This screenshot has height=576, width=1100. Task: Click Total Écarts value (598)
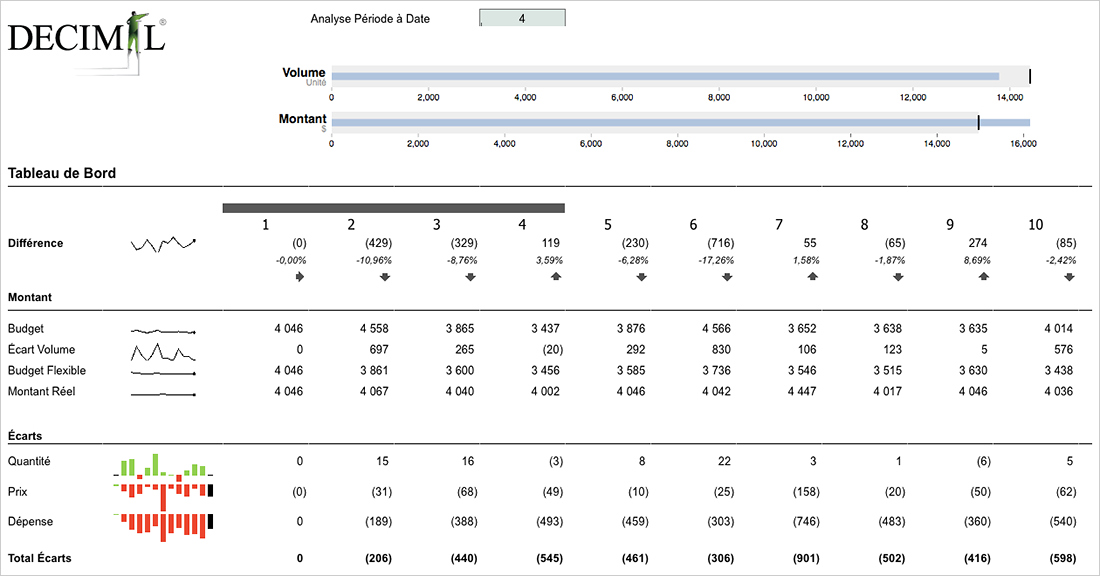click(1063, 558)
